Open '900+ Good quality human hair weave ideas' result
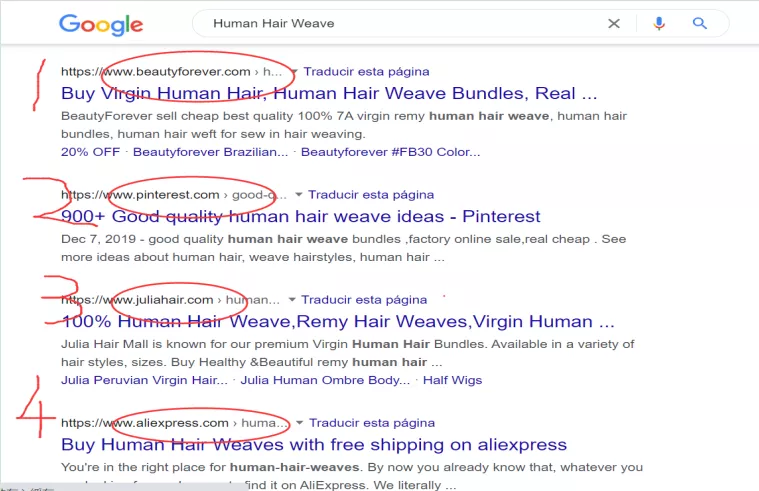 pos(301,216)
